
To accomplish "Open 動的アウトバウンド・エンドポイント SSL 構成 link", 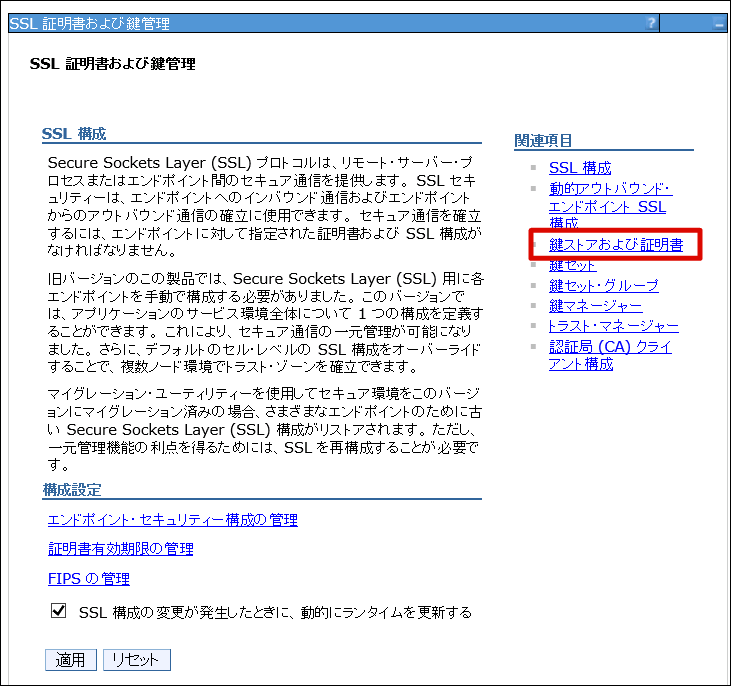I will click(610, 206).
